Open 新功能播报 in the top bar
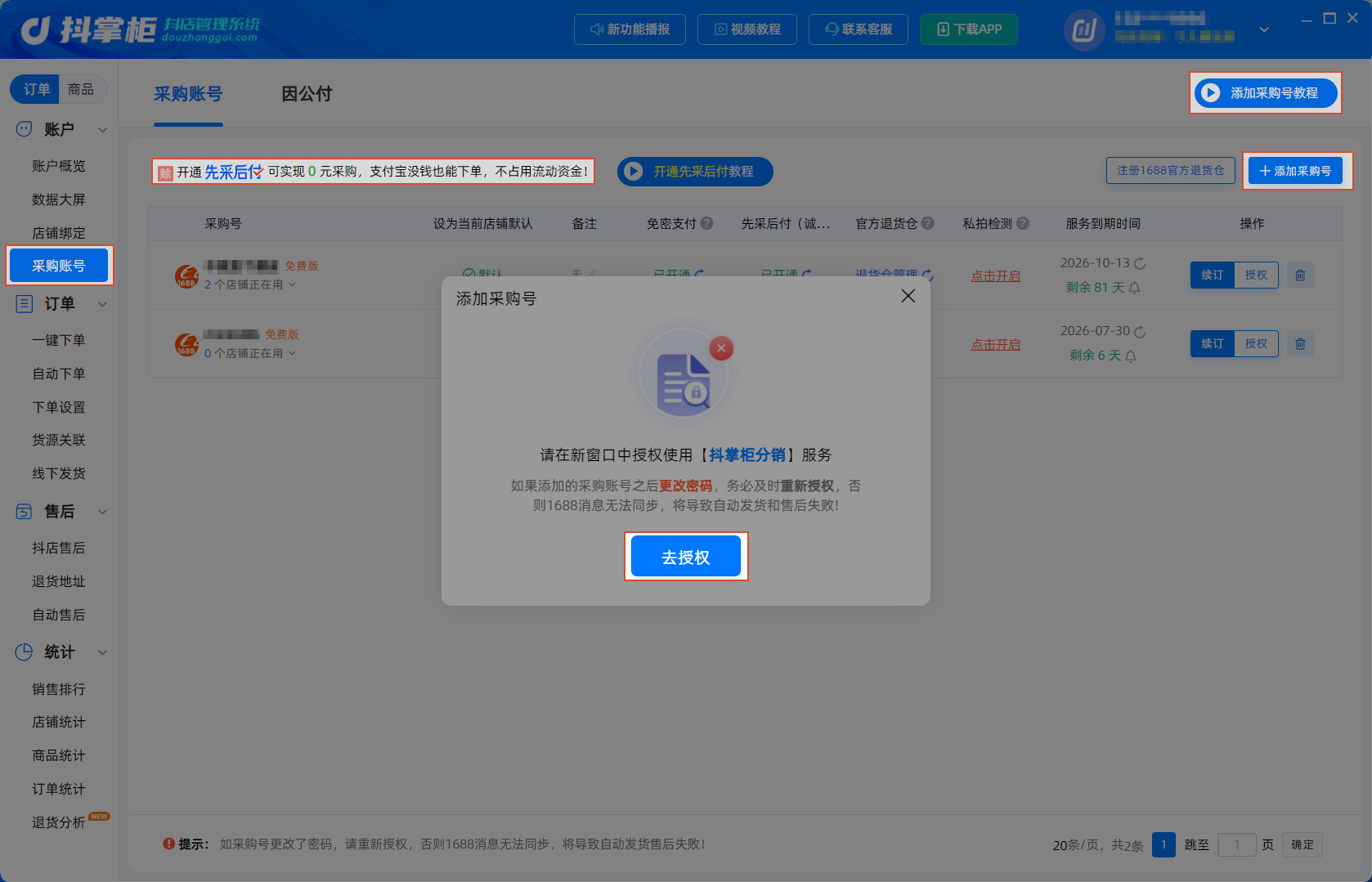 [x=630, y=29]
